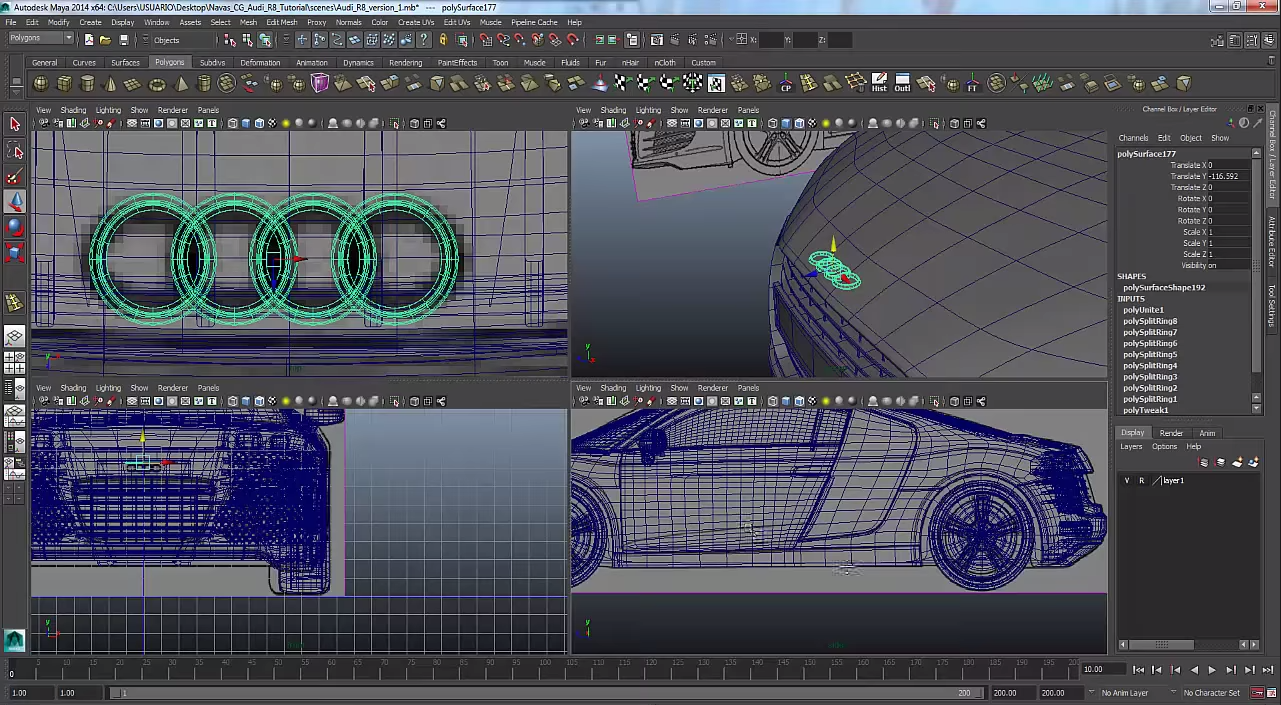1281x705 pixels.
Task: Click the Hist shelf button
Action: (879, 83)
